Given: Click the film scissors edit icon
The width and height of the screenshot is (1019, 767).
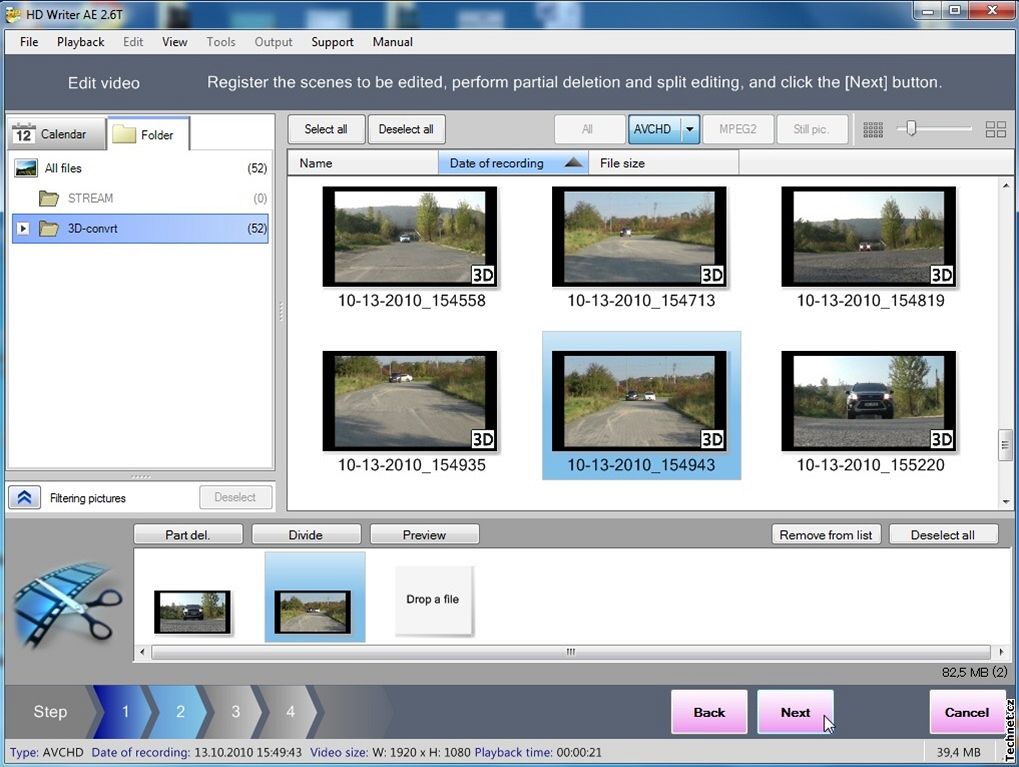Looking at the screenshot, I should point(68,605).
